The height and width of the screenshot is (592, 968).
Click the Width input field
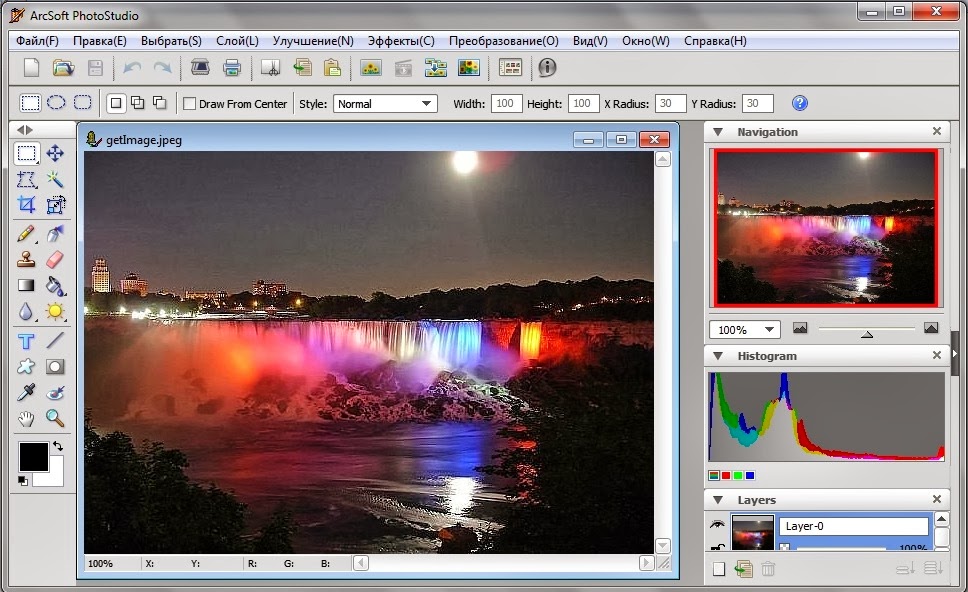tap(507, 103)
